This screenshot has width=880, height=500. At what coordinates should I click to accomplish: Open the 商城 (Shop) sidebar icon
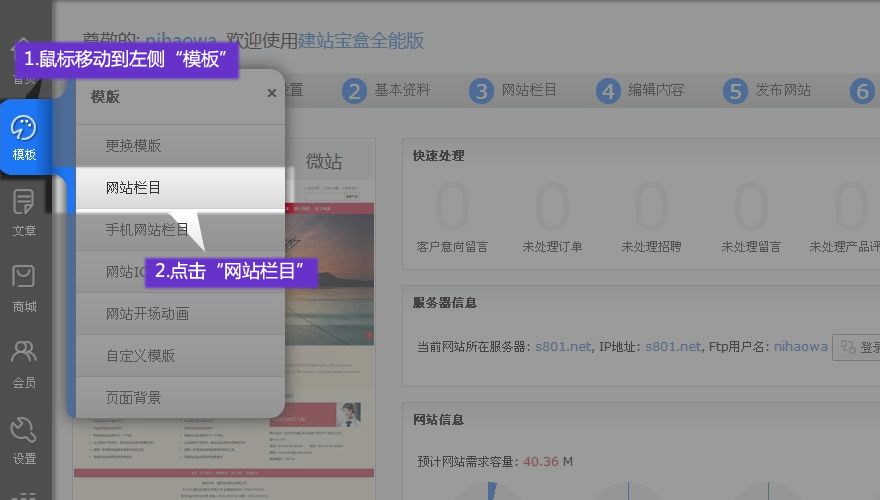tap(24, 289)
